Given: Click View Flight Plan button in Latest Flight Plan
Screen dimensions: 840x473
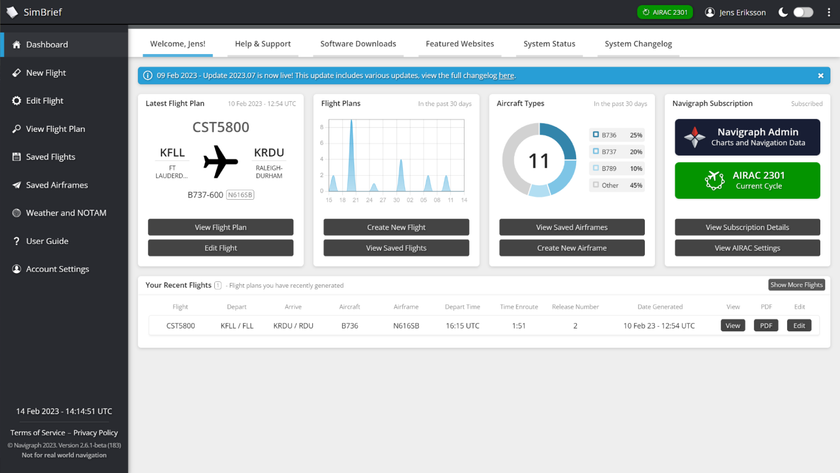Looking at the screenshot, I should (221, 227).
